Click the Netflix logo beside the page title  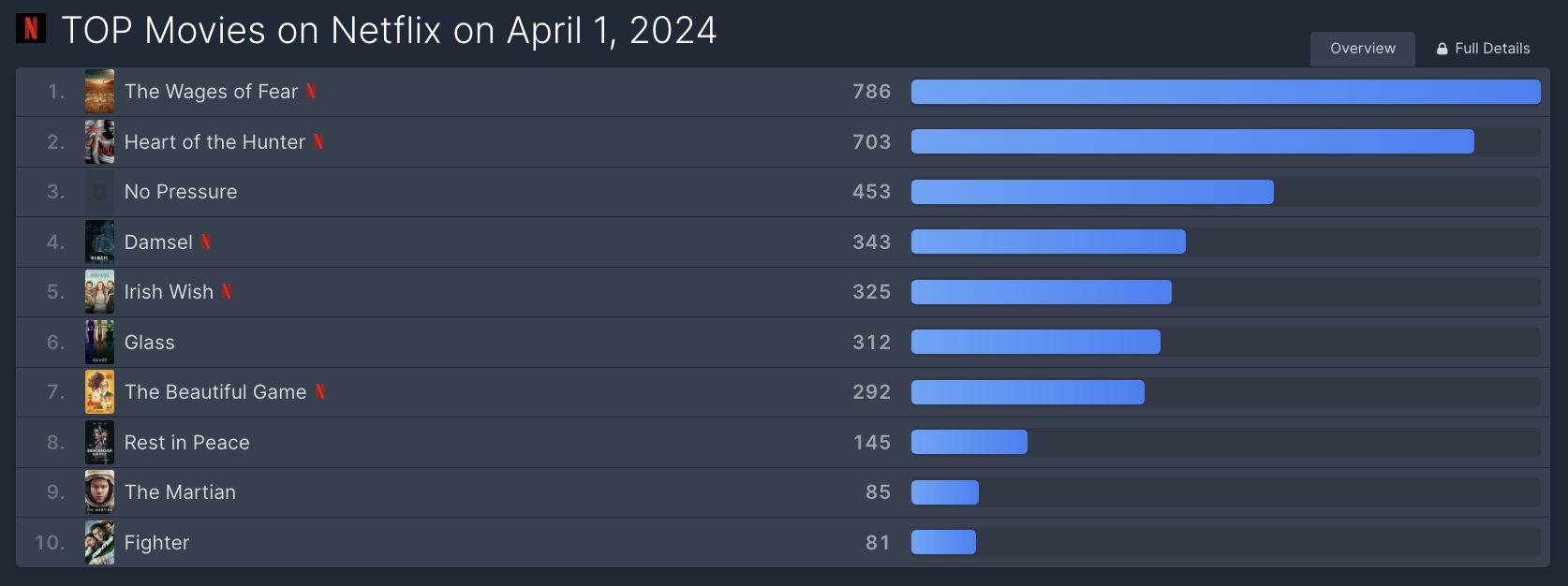click(31, 29)
